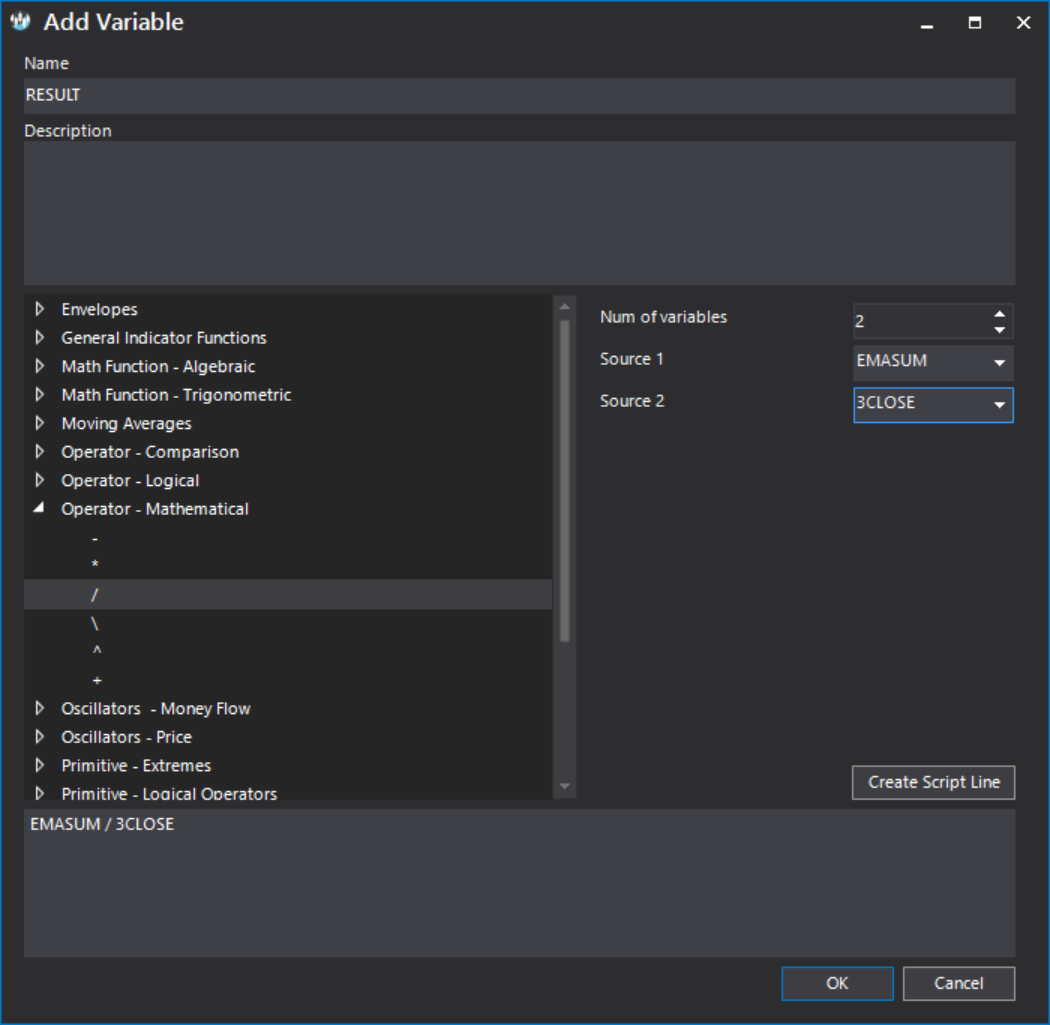Click into the Description text area
The image size is (1050, 1025).
pyautogui.click(x=519, y=213)
